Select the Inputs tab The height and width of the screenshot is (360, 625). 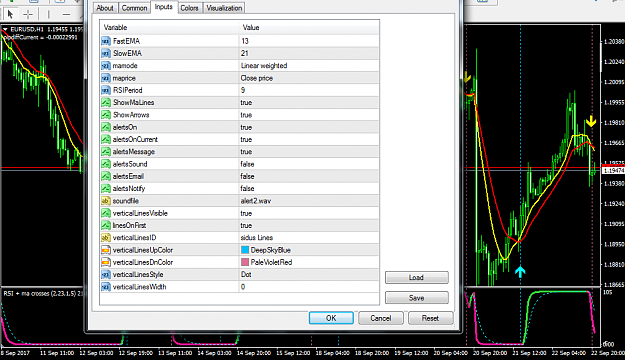[163, 7]
